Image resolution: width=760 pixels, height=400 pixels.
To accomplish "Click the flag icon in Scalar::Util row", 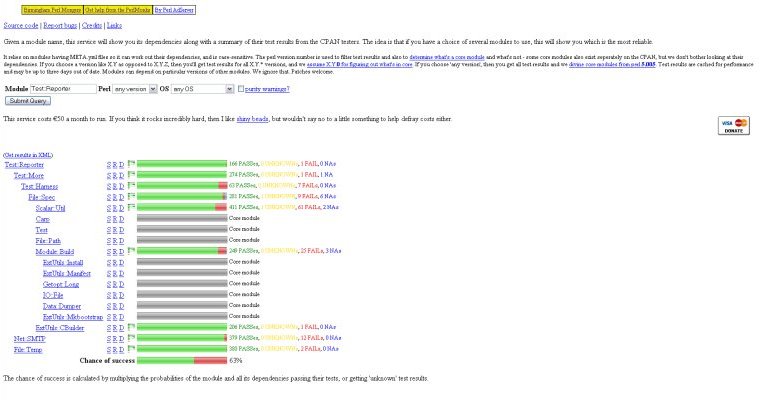I will 131,207.
